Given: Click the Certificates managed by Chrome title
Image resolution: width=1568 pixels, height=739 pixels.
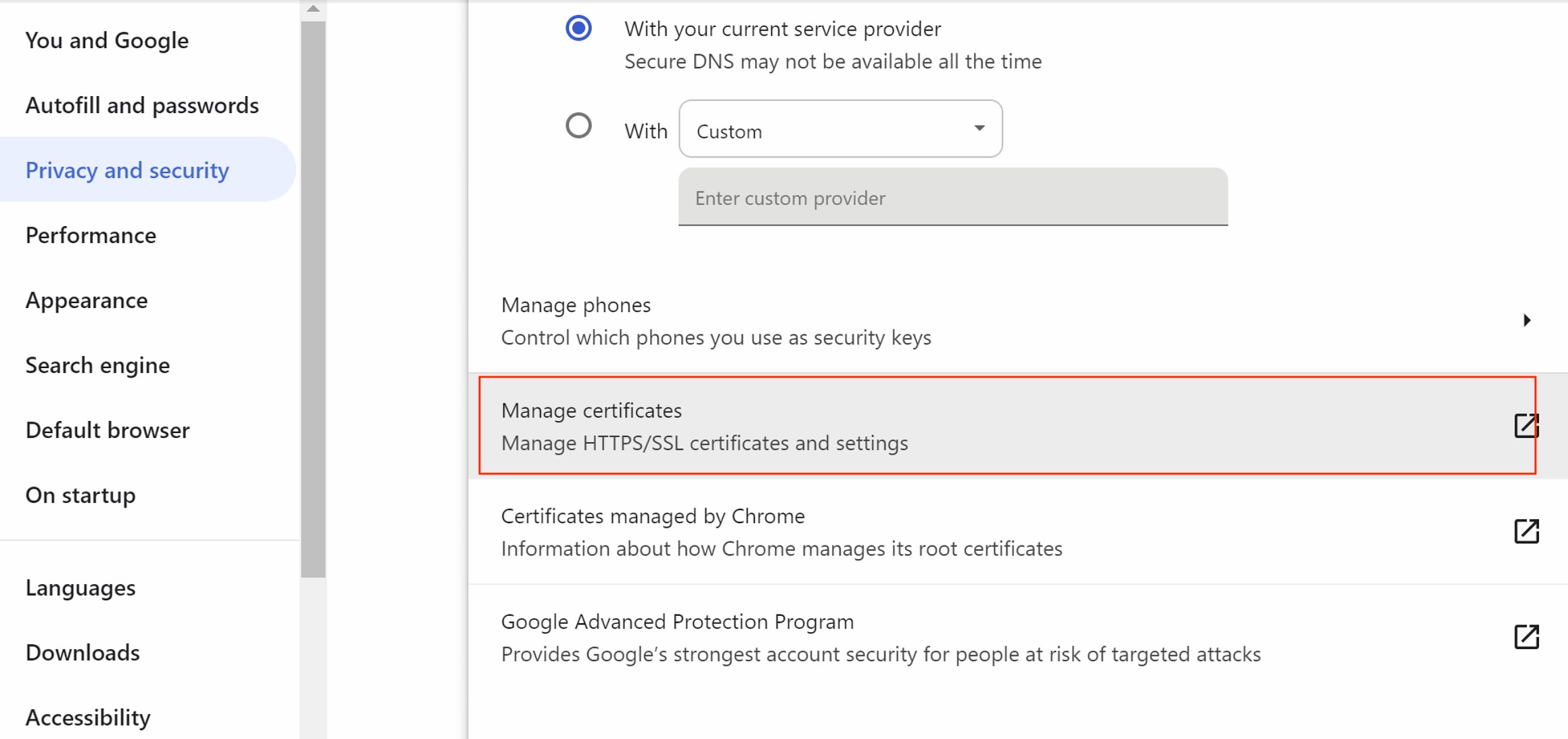Looking at the screenshot, I should click(x=653, y=516).
